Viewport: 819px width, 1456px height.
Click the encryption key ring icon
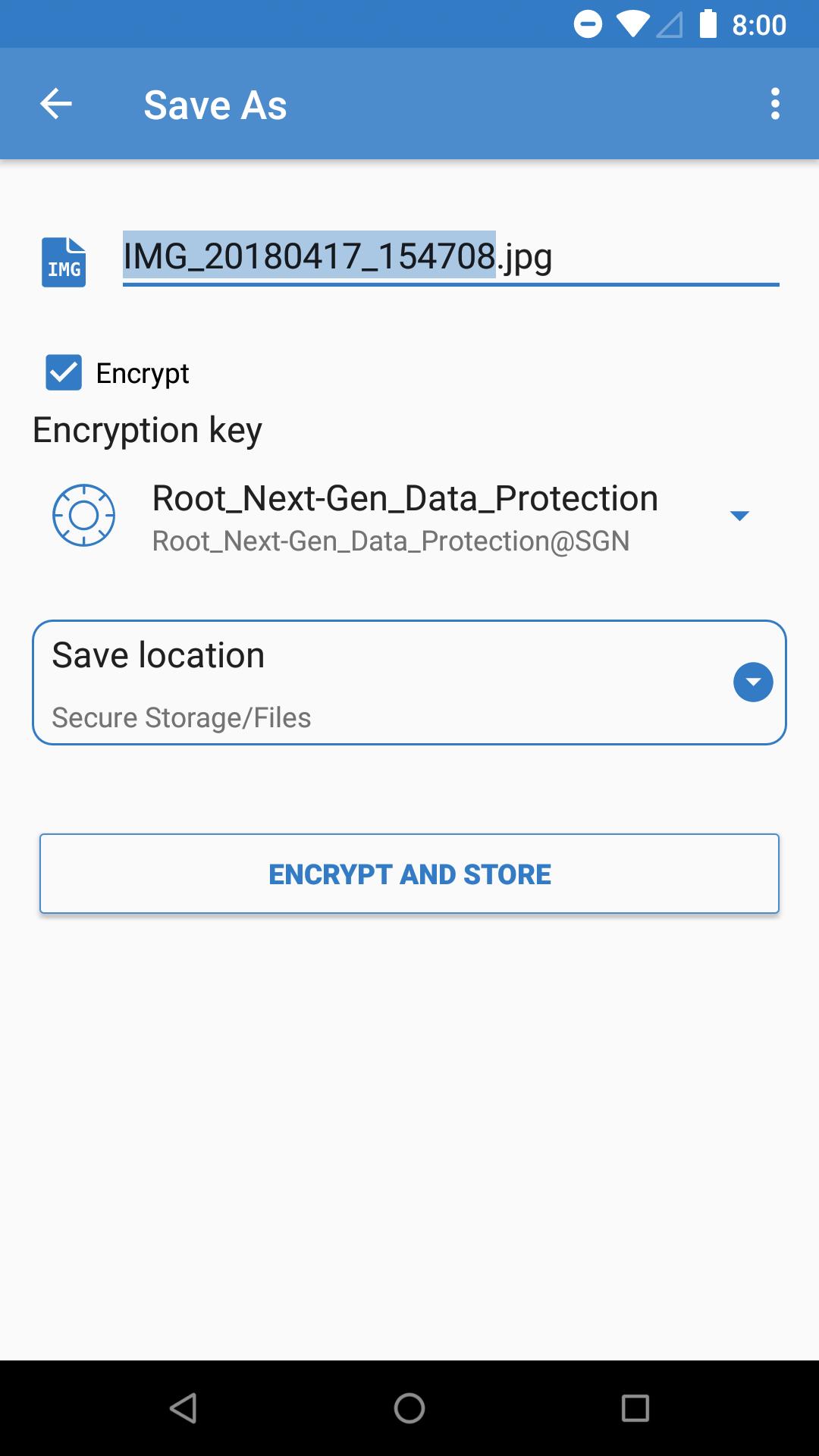tap(84, 515)
